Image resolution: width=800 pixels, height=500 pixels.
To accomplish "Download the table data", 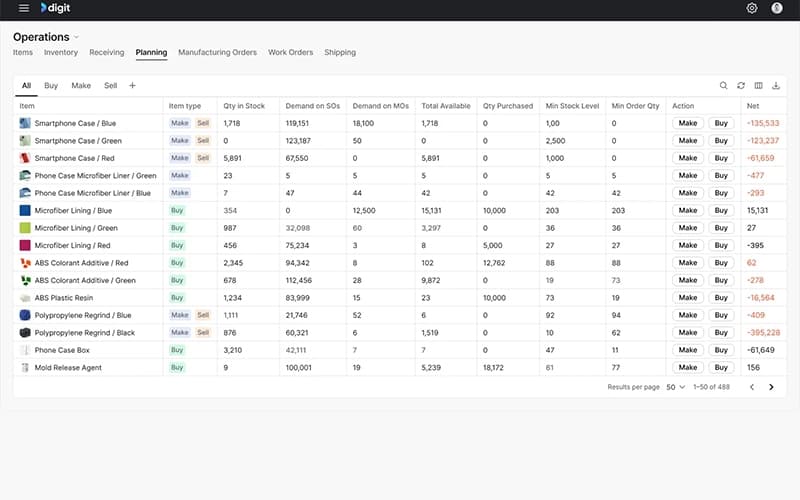I will pos(776,86).
